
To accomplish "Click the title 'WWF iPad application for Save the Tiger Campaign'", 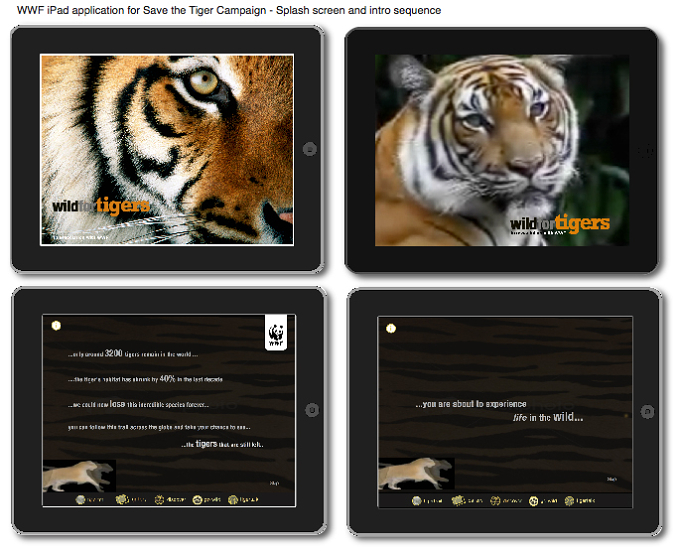I will click(x=141, y=10).
